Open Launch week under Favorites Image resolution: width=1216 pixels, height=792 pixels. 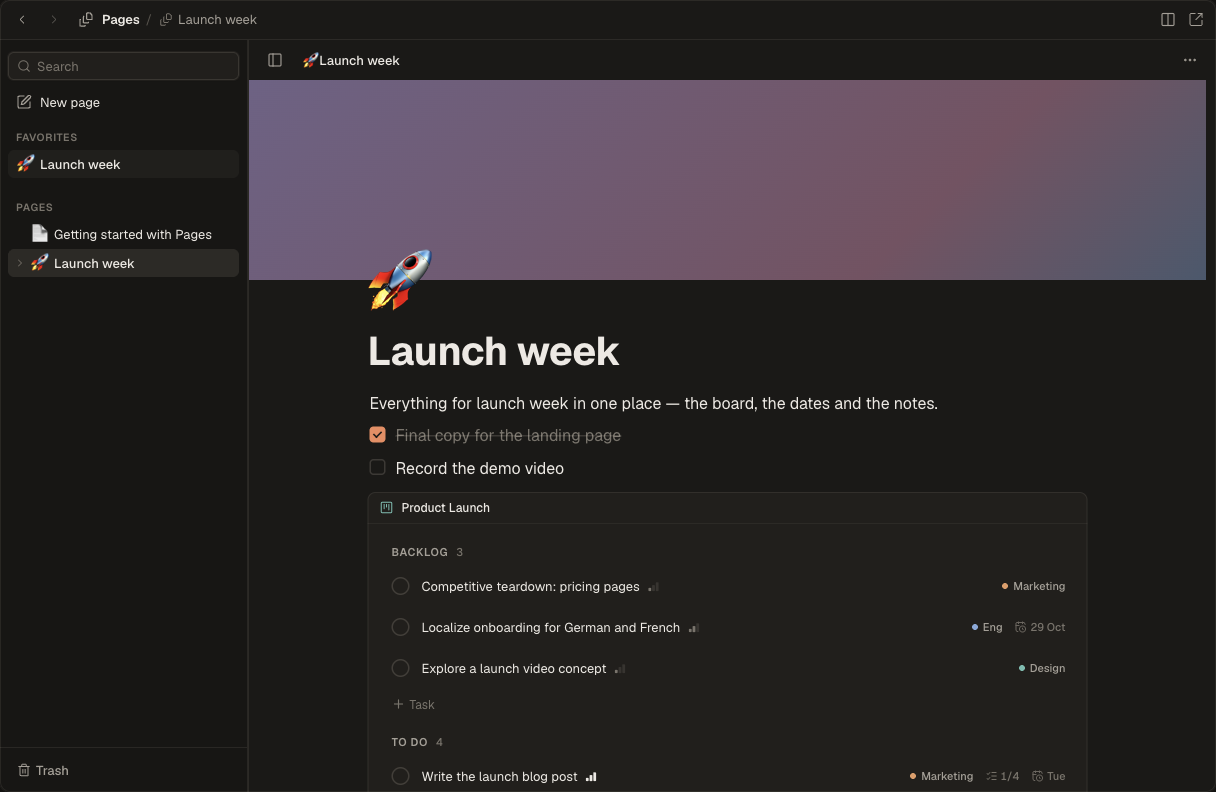(123, 164)
